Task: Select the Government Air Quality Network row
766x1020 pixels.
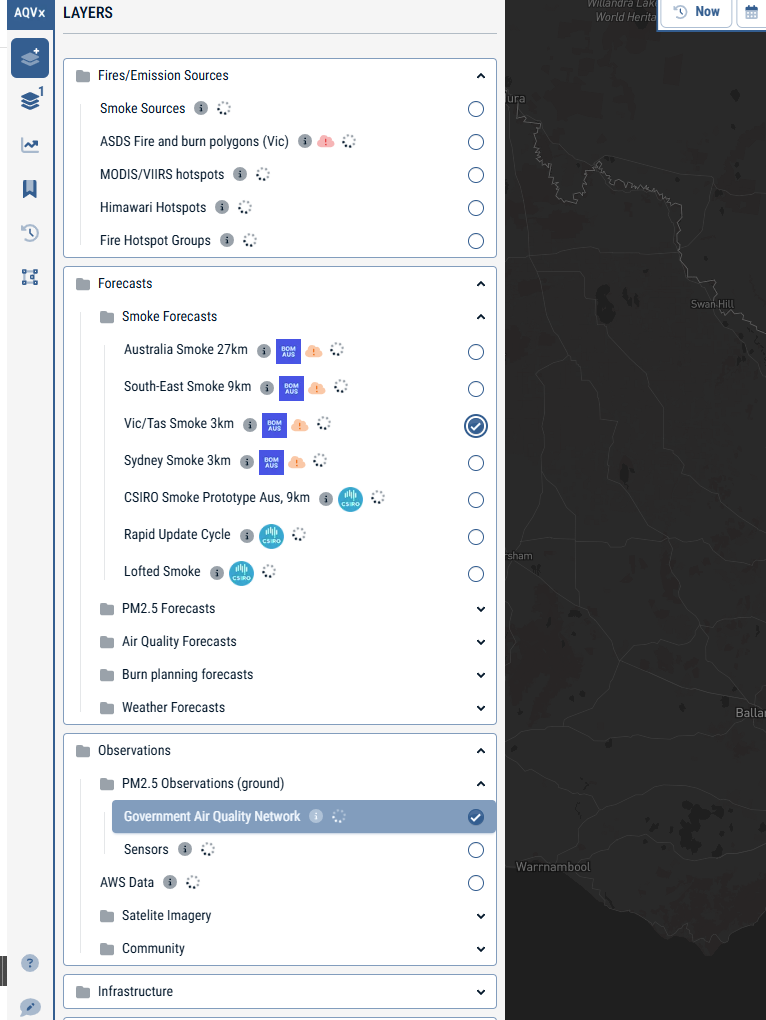Action: click(x=304, y=816)
